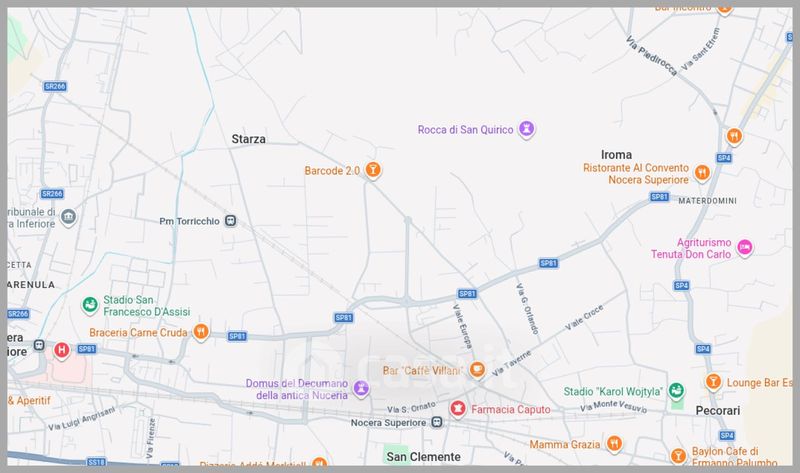This screenshot has height=473, width=800.
Task: Open the Farmacia Caputo pharmacy marker
Action: click(x=457, y=408)
